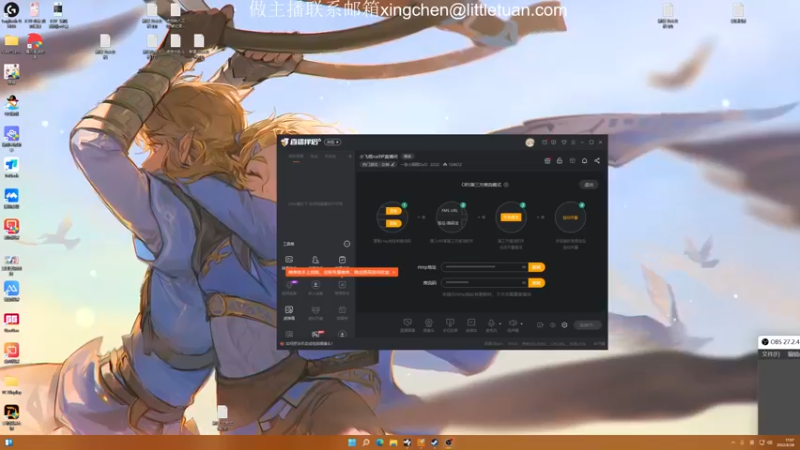Click the box icon left of the bell
800x450 pixels.
572,161
